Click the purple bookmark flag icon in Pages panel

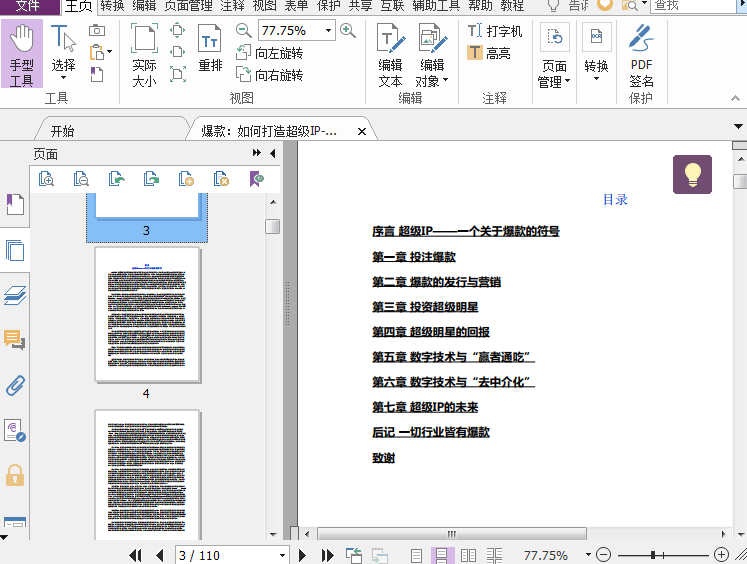[x=256, y=179]
